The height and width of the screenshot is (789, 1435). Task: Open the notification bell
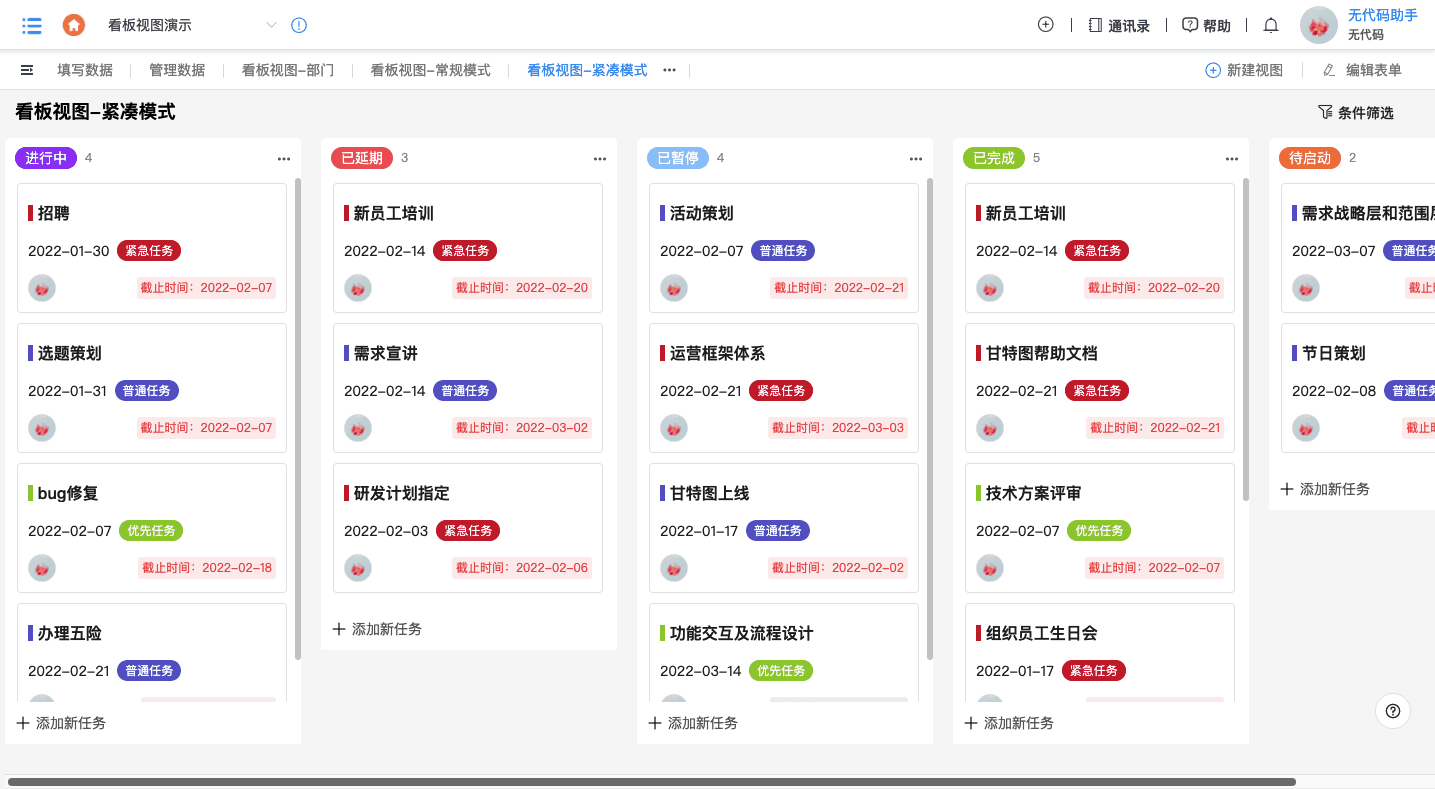[x=1271, y=25]
